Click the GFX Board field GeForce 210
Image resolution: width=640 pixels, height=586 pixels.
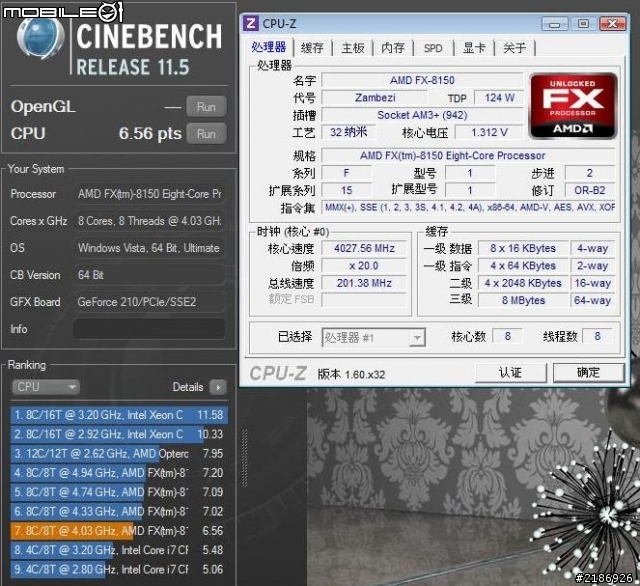pyautogui.click(x=149, y=302)
